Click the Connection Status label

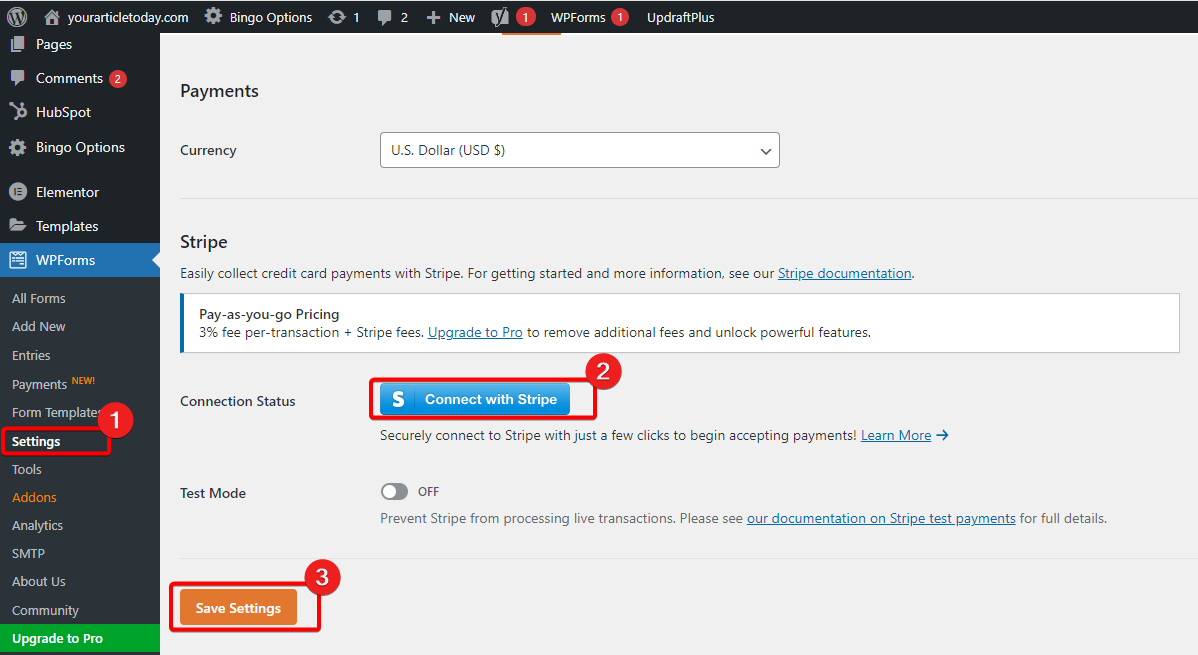pos(238,401)
